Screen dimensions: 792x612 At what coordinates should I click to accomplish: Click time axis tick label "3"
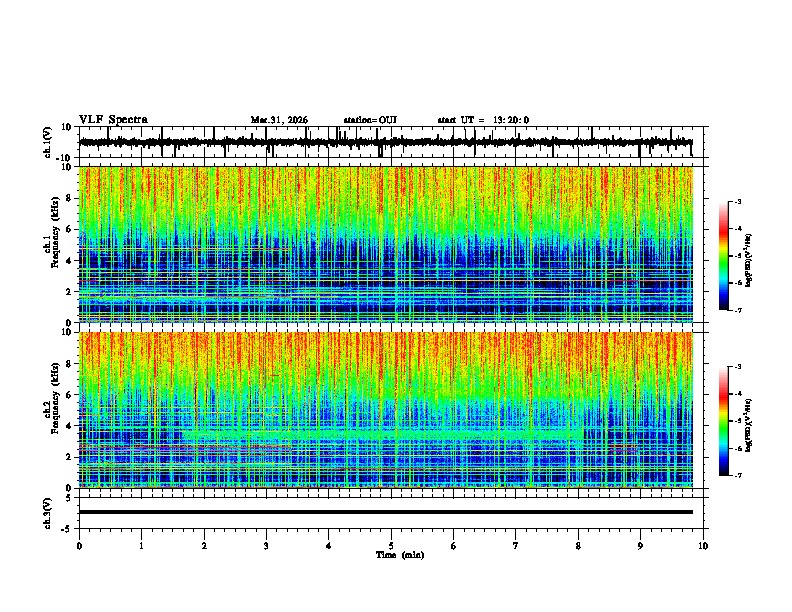(266, 546)
